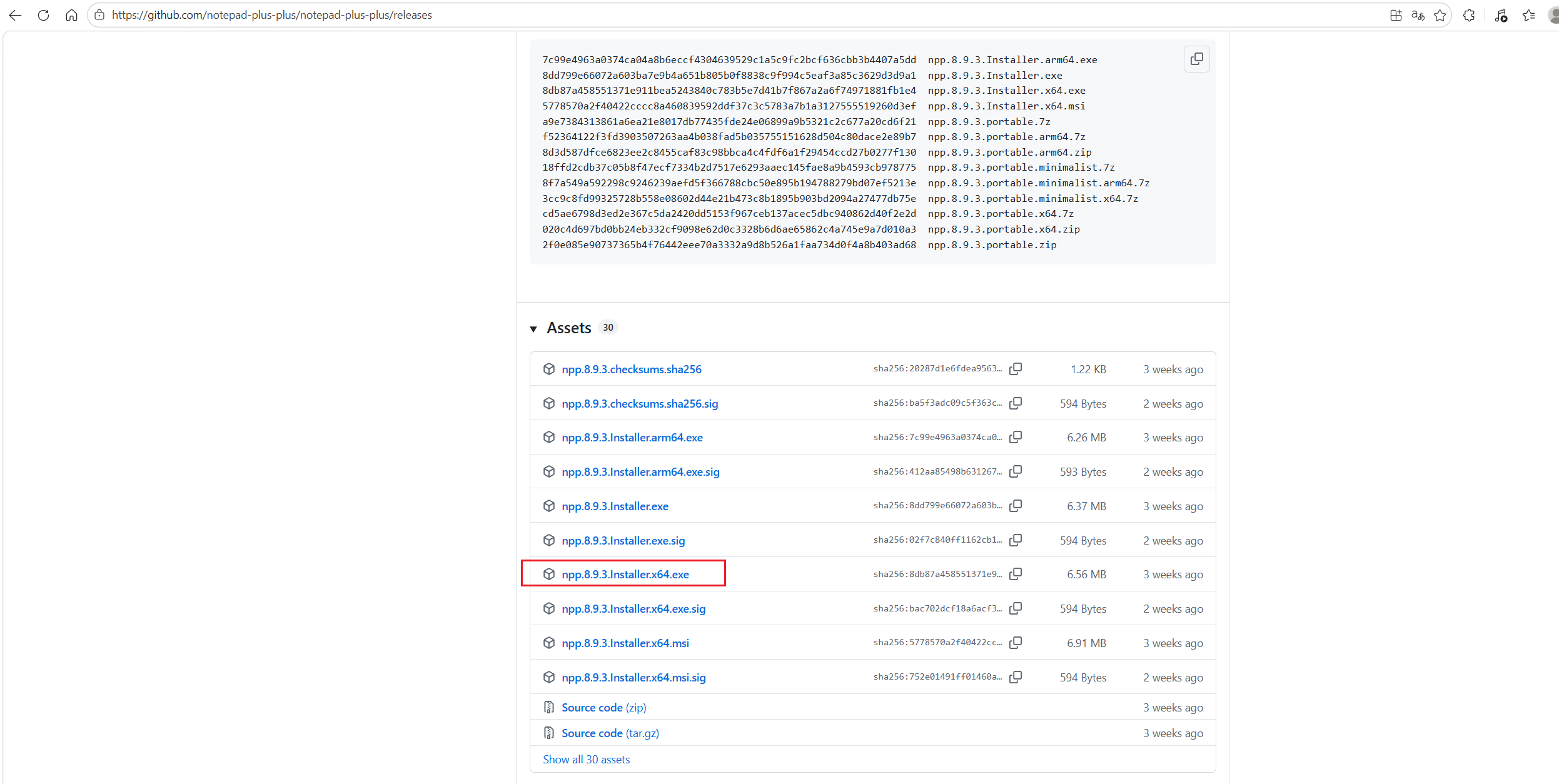The height and width of the screenshot is (784, 1559).
Task: Download Source code (zip)
Action: tap(603, 707)
